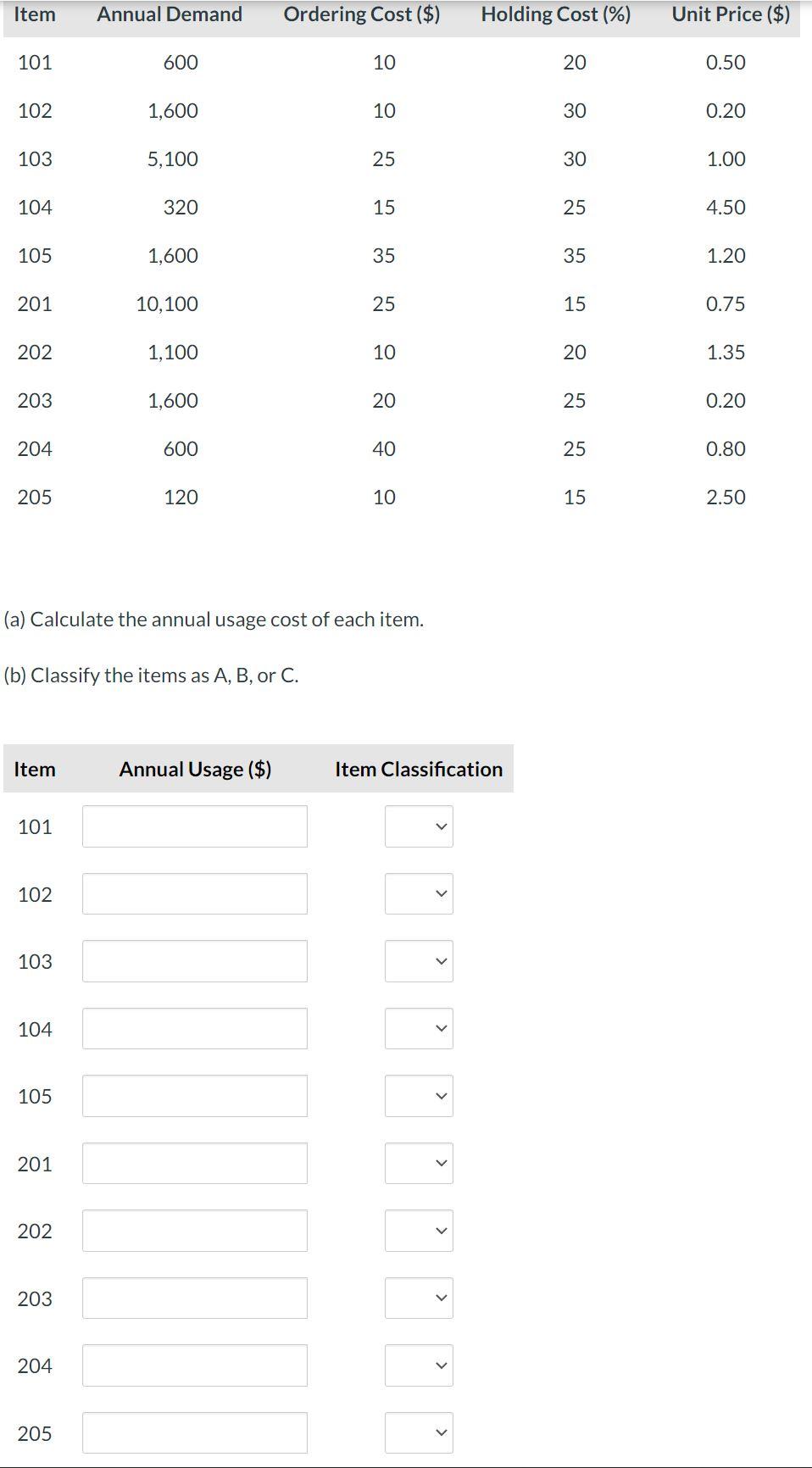This screenshot has width=812, height=1468.
Task: Focus the Annual Usage field for item 104
Action: coord(194,1028)
